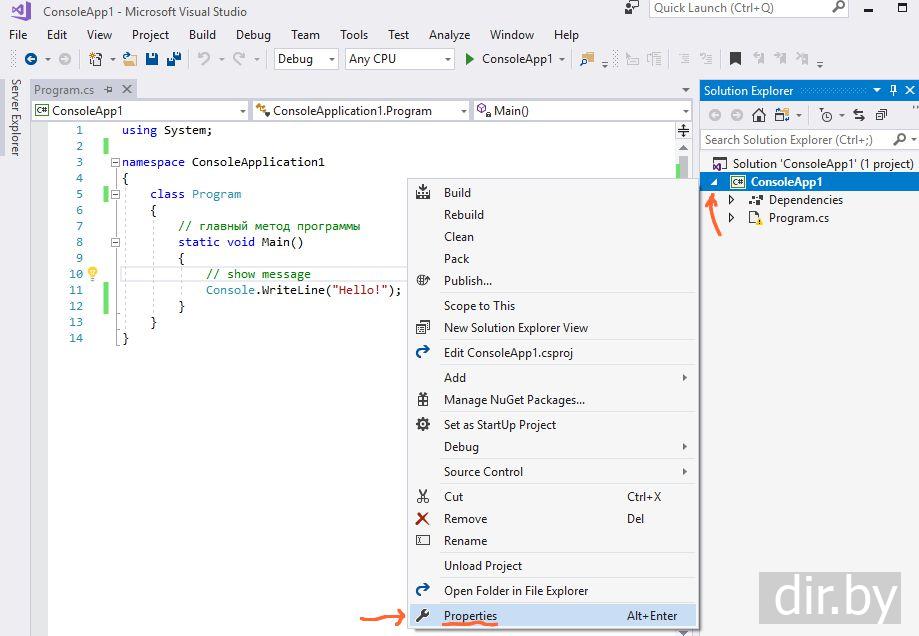Click the Open File folder icon
This screenshot has width=919, height=636.
coord(129,59)
